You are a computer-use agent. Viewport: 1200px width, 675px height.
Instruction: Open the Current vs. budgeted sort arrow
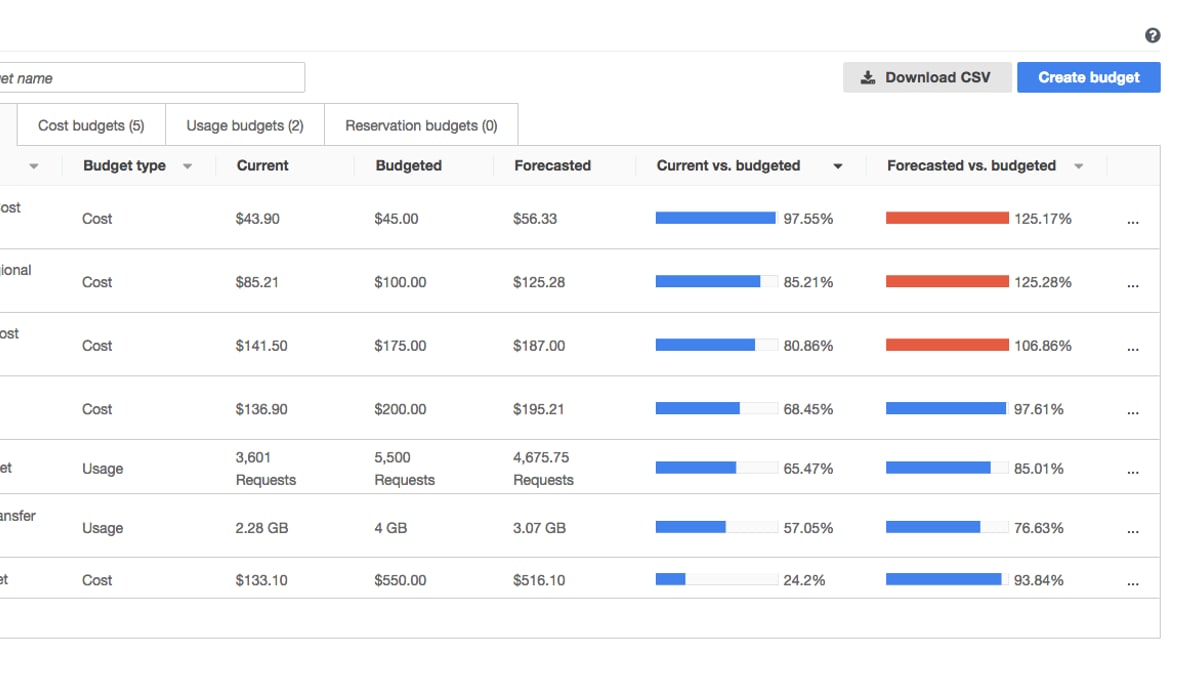click(838, 167)
